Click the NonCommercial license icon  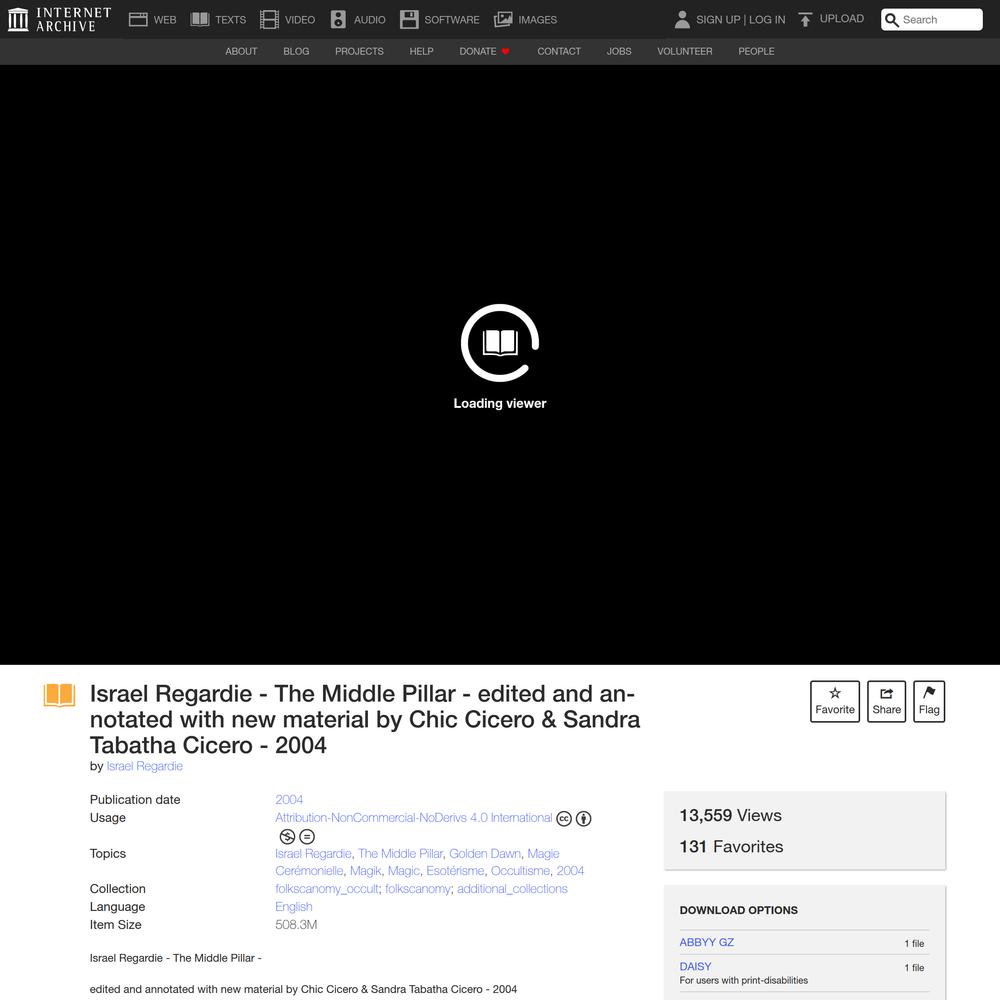click(x=287, y=837)
